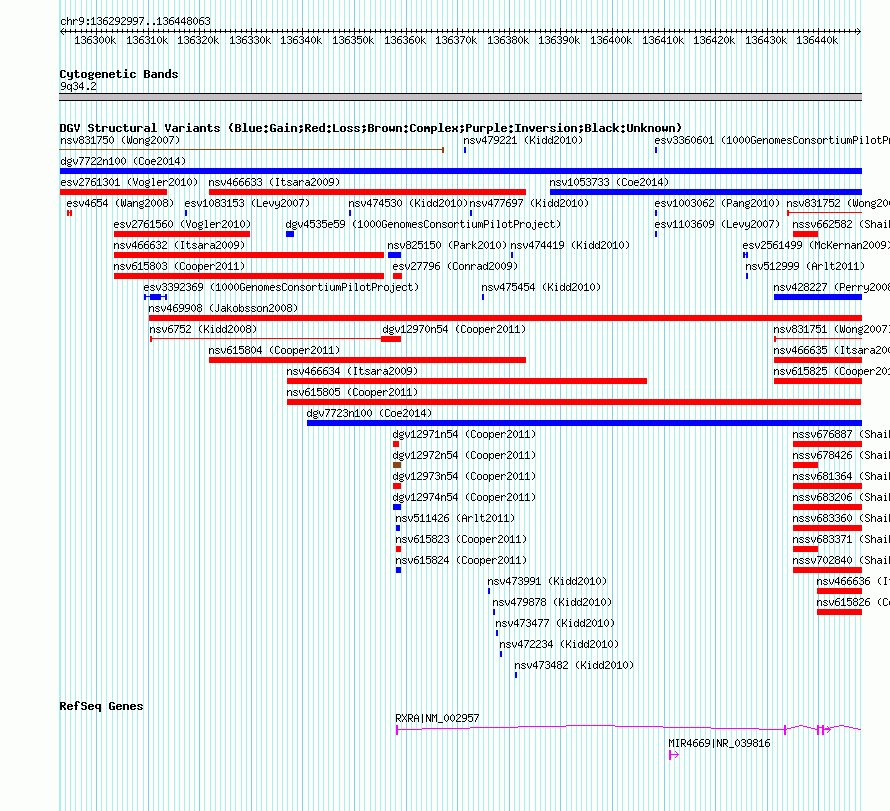Click esv1003062 (Pang2010) label

[717, 203]
